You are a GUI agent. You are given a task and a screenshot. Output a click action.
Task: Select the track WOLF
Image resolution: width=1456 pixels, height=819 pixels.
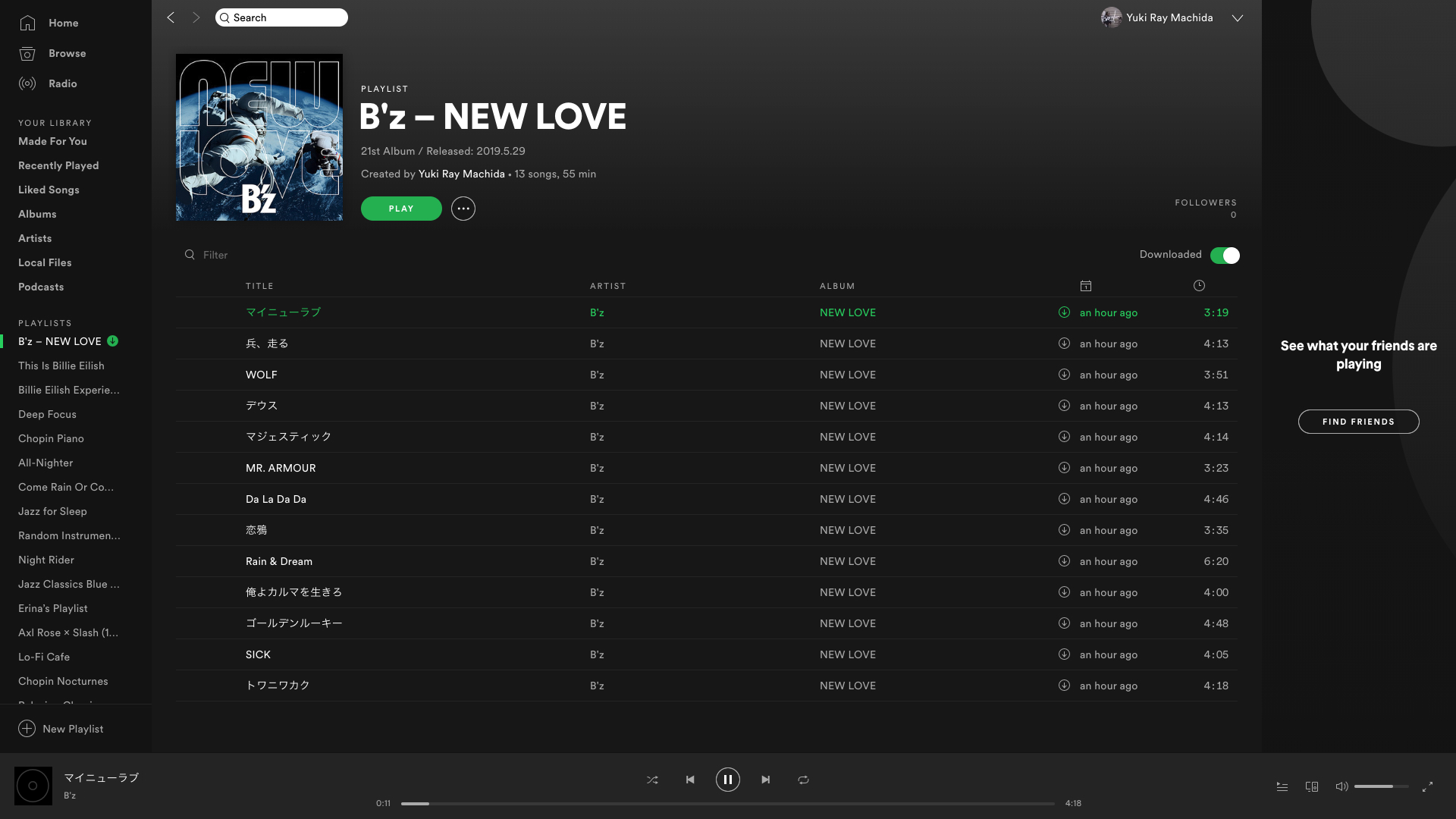click(x=261, y=375)
